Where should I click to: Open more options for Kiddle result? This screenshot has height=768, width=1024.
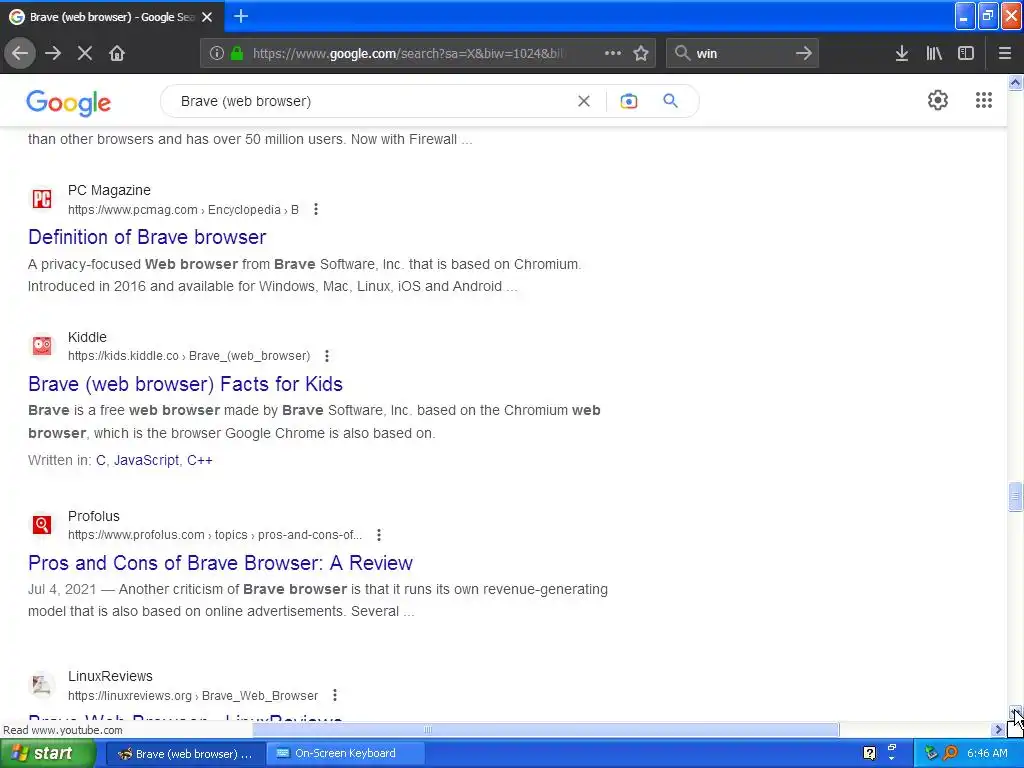click(x=327, y=356)
